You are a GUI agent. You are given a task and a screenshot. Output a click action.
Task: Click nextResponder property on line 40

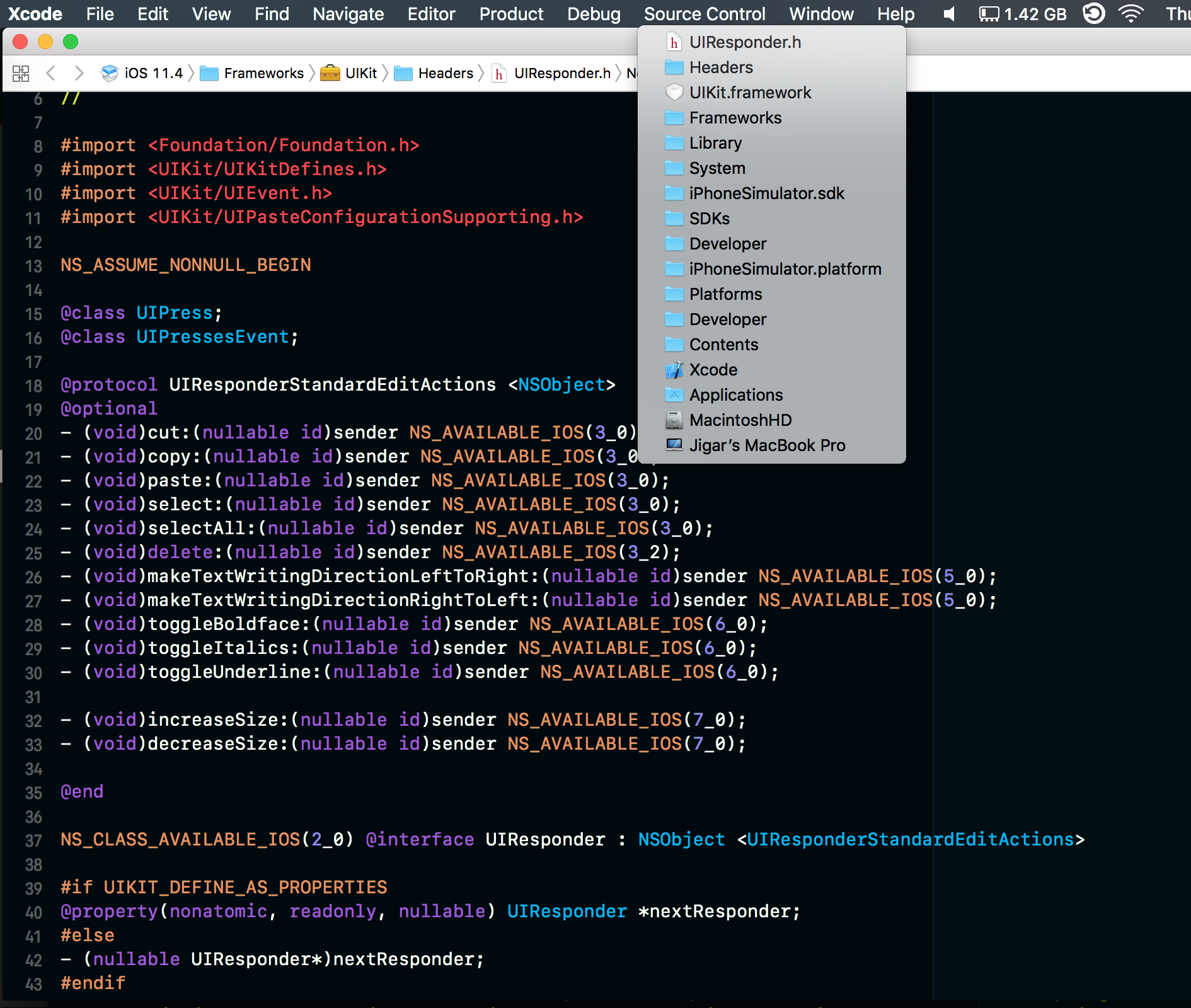click(719, 912)
